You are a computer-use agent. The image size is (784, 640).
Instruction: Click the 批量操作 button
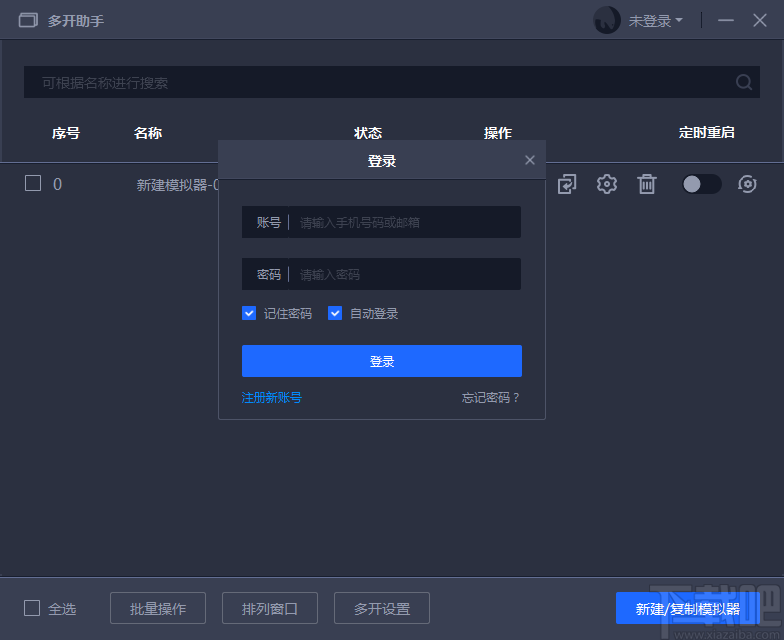tap(158, 608)
